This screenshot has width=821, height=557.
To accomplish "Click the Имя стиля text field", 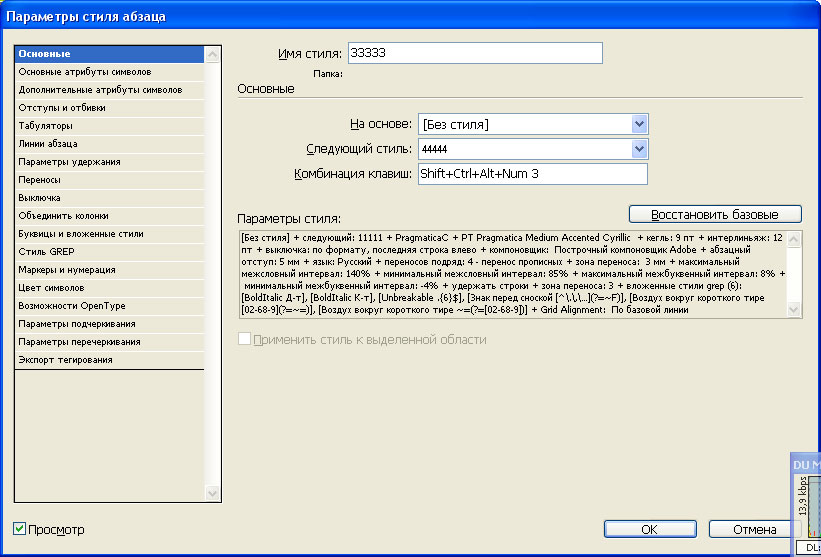I will [475, 53].
